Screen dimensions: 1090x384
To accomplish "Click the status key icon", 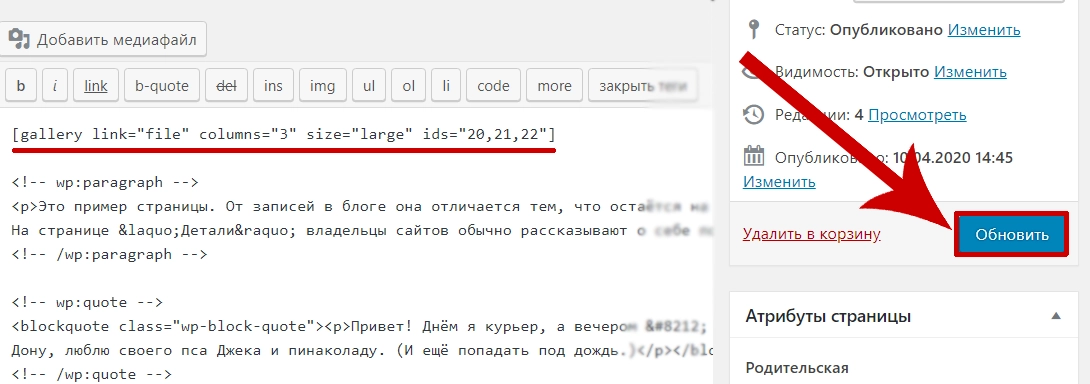I will (x=753, y=30).
